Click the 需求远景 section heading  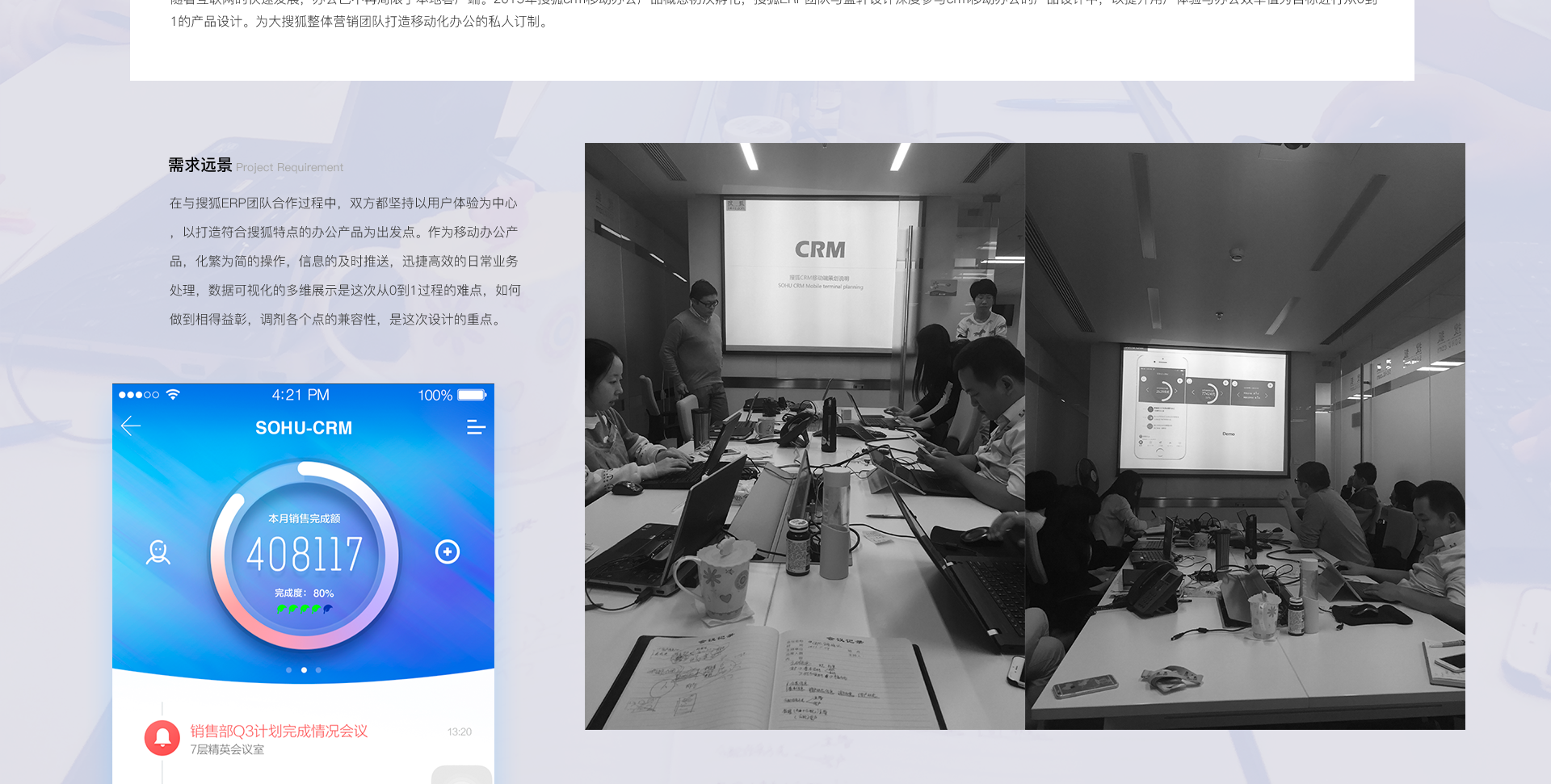tap(200, 166)
